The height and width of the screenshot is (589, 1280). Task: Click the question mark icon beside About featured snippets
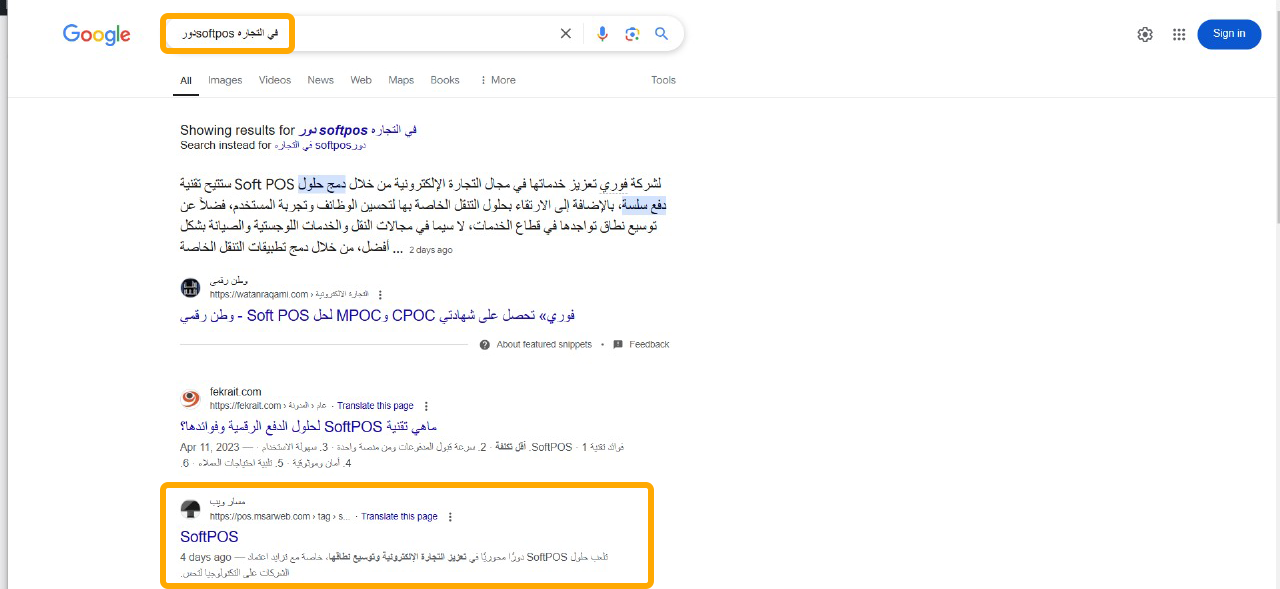[x=485, y=344]
